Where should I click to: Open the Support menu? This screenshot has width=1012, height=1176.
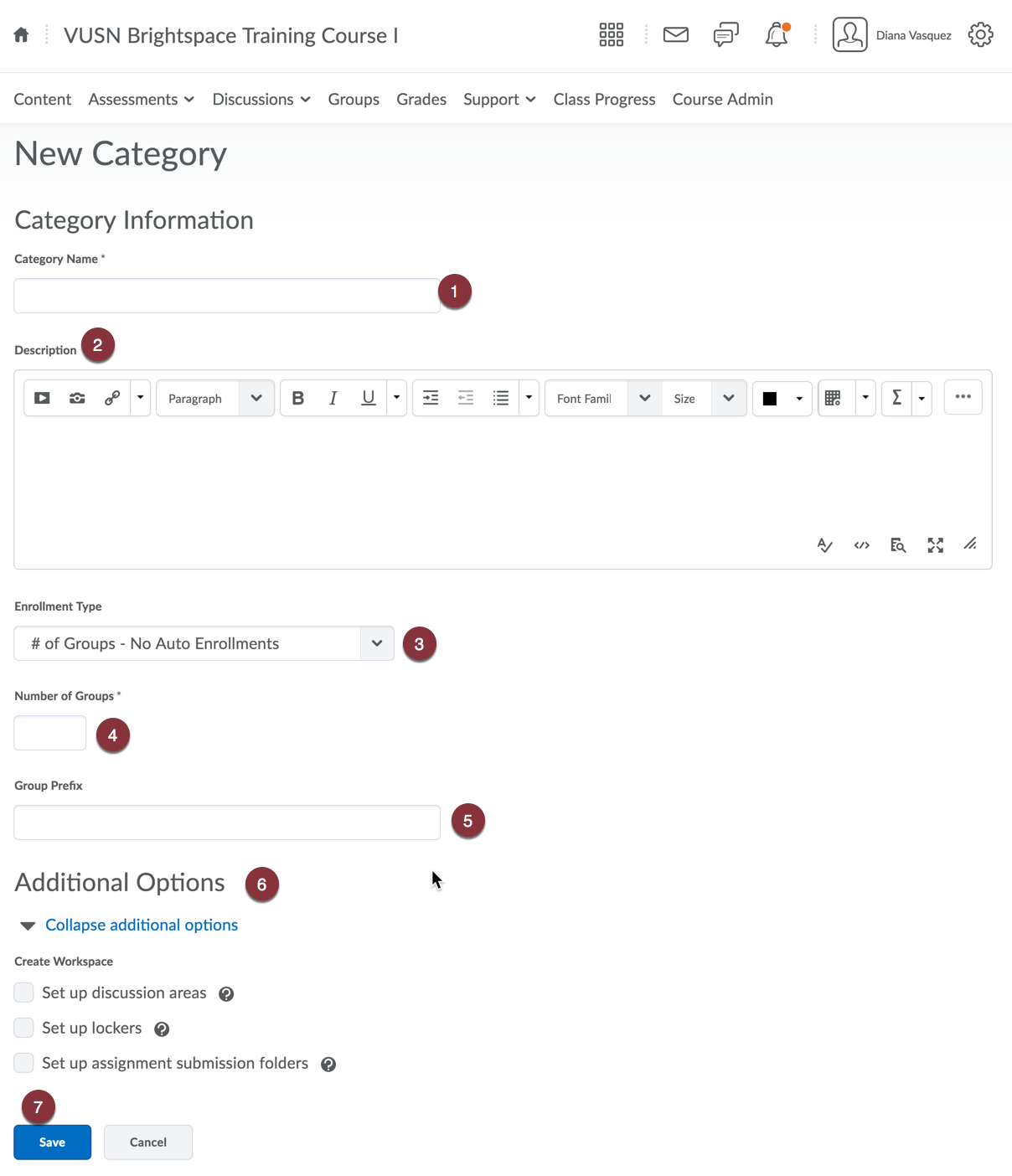tap(499, 99)
